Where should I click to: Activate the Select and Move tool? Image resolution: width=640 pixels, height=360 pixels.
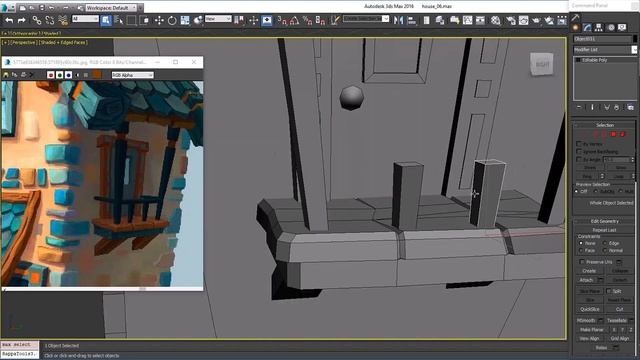tap(159, 20)
